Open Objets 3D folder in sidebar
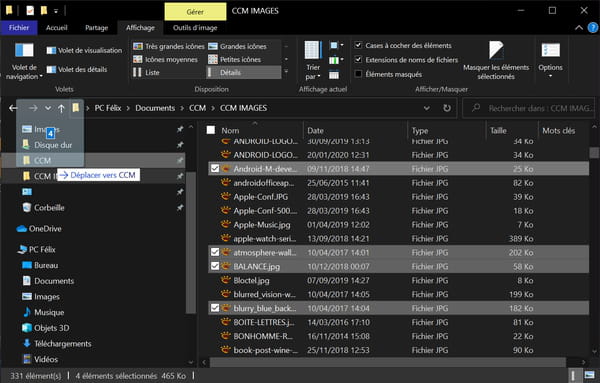This screenshot has width=600, height=383. click(46, 328)
